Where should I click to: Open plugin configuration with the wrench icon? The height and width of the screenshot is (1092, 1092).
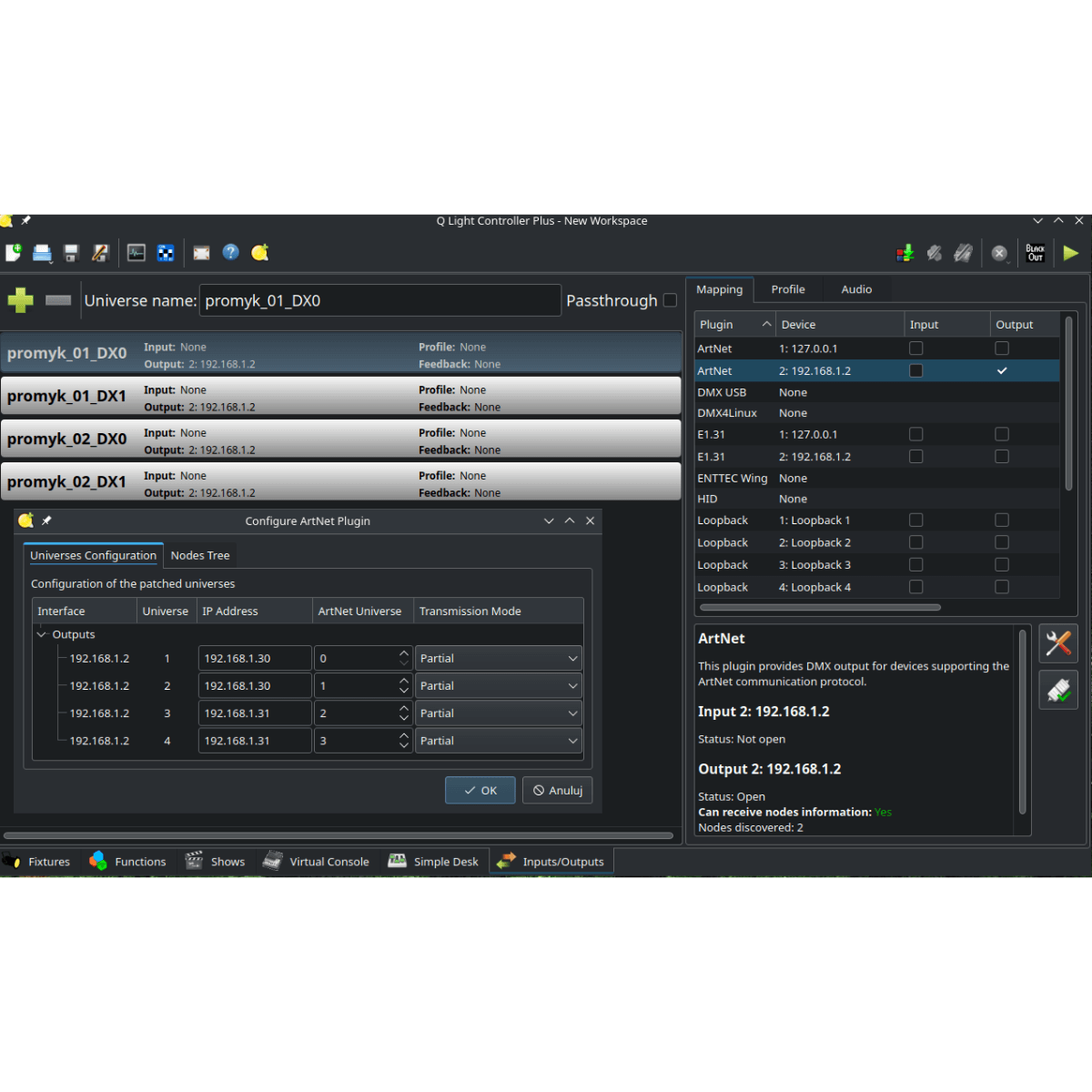[x=1057, y=643]
